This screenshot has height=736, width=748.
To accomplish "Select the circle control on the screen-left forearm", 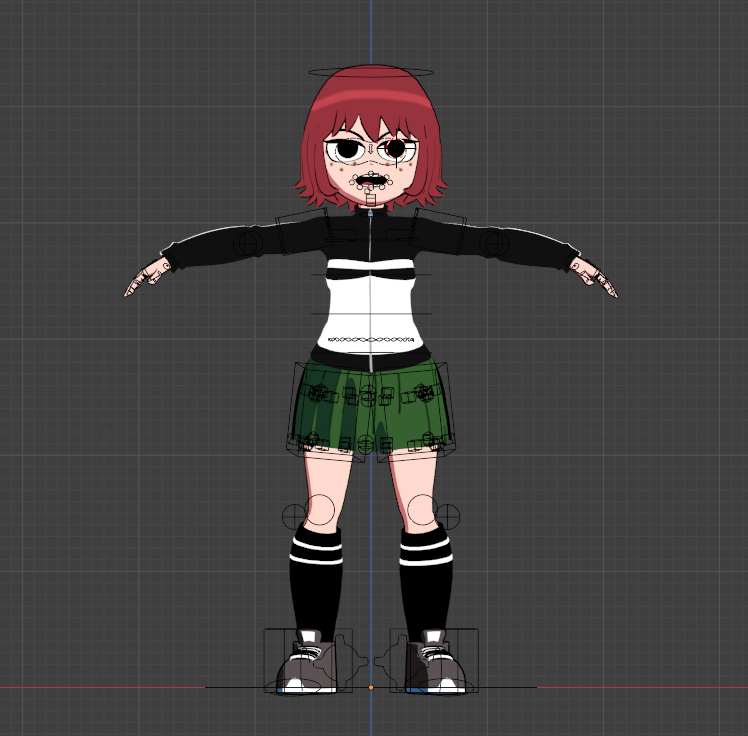I will click(x=247, y=243).
